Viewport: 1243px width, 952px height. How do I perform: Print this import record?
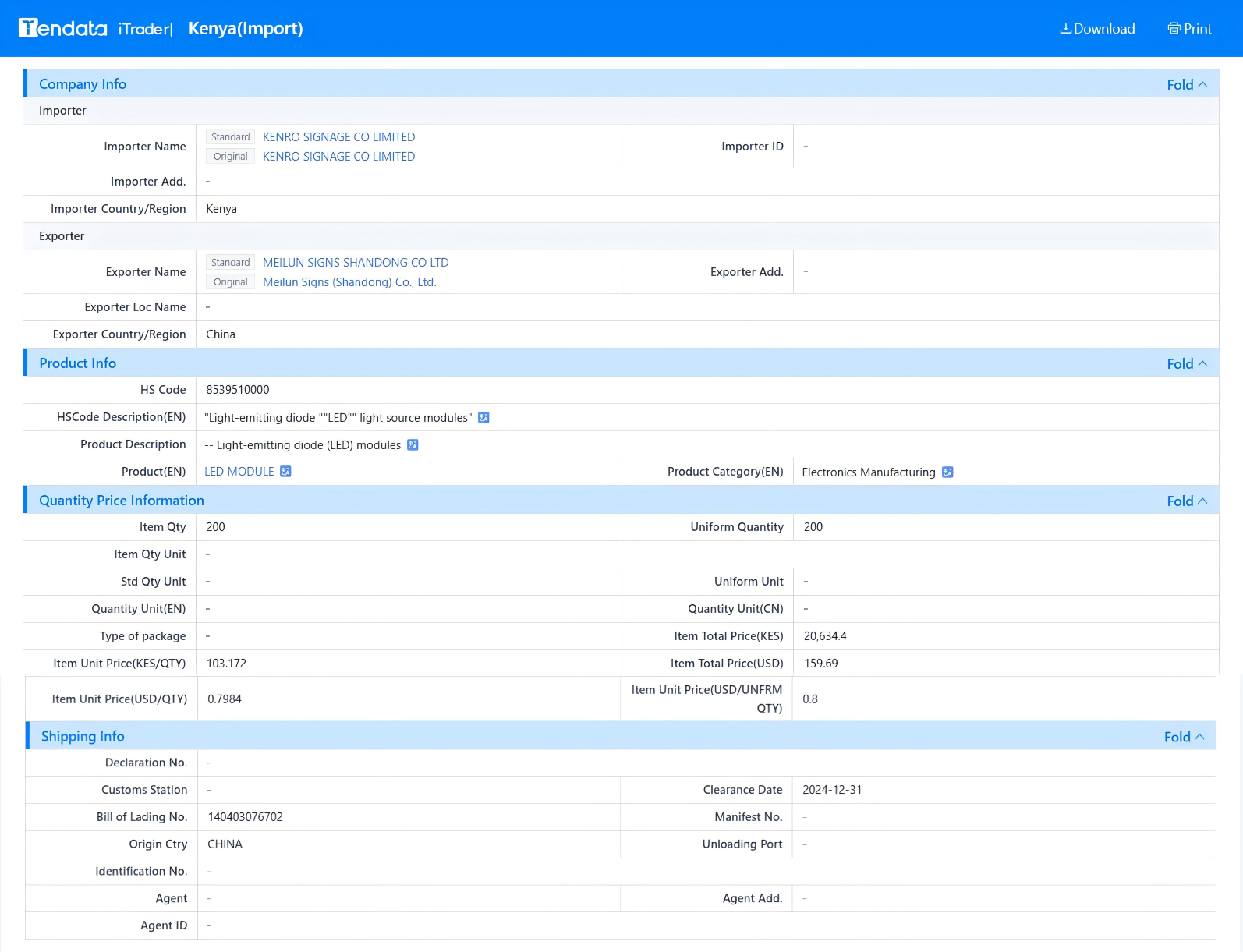tap(1189, 29)
